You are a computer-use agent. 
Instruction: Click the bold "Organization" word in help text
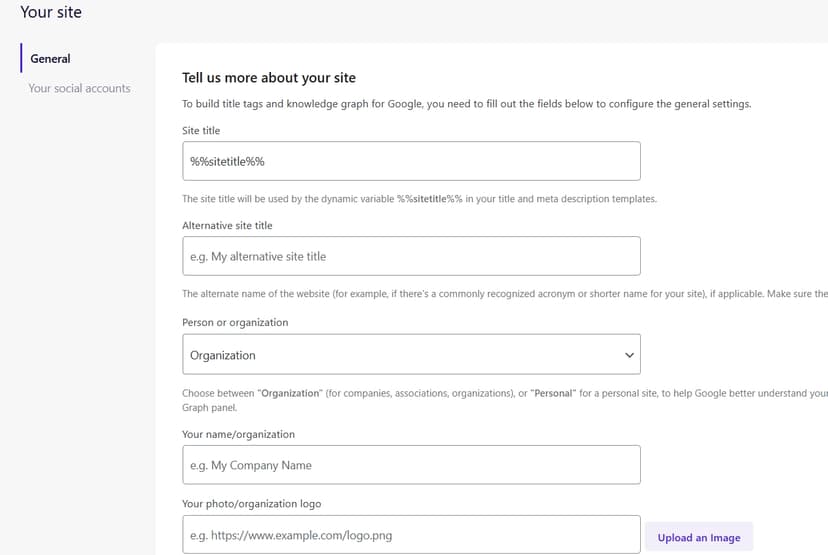(x=290, y=393)
